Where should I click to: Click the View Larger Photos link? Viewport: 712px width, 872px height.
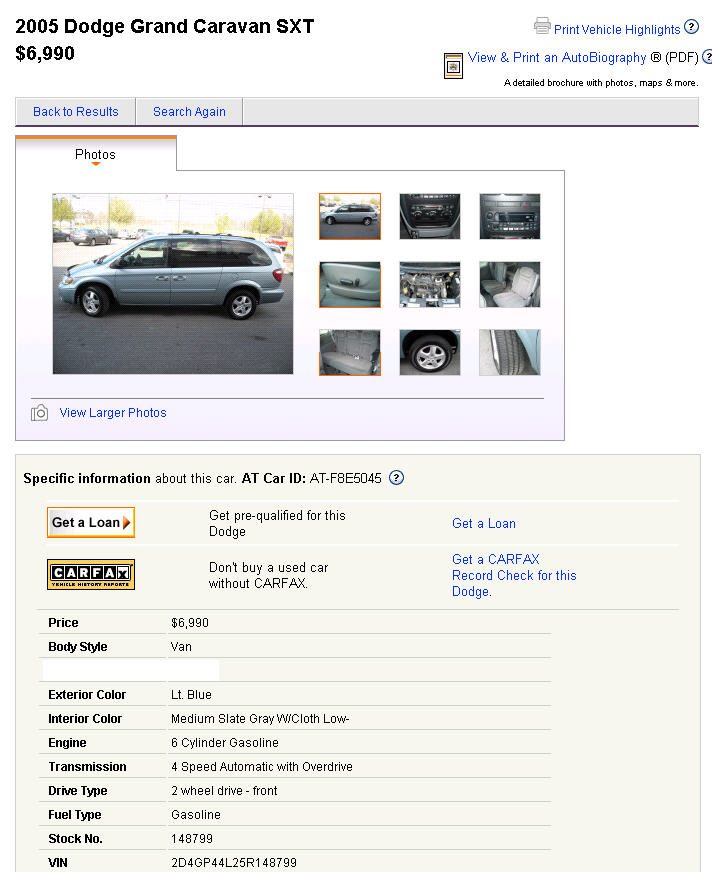pos(113,413)
